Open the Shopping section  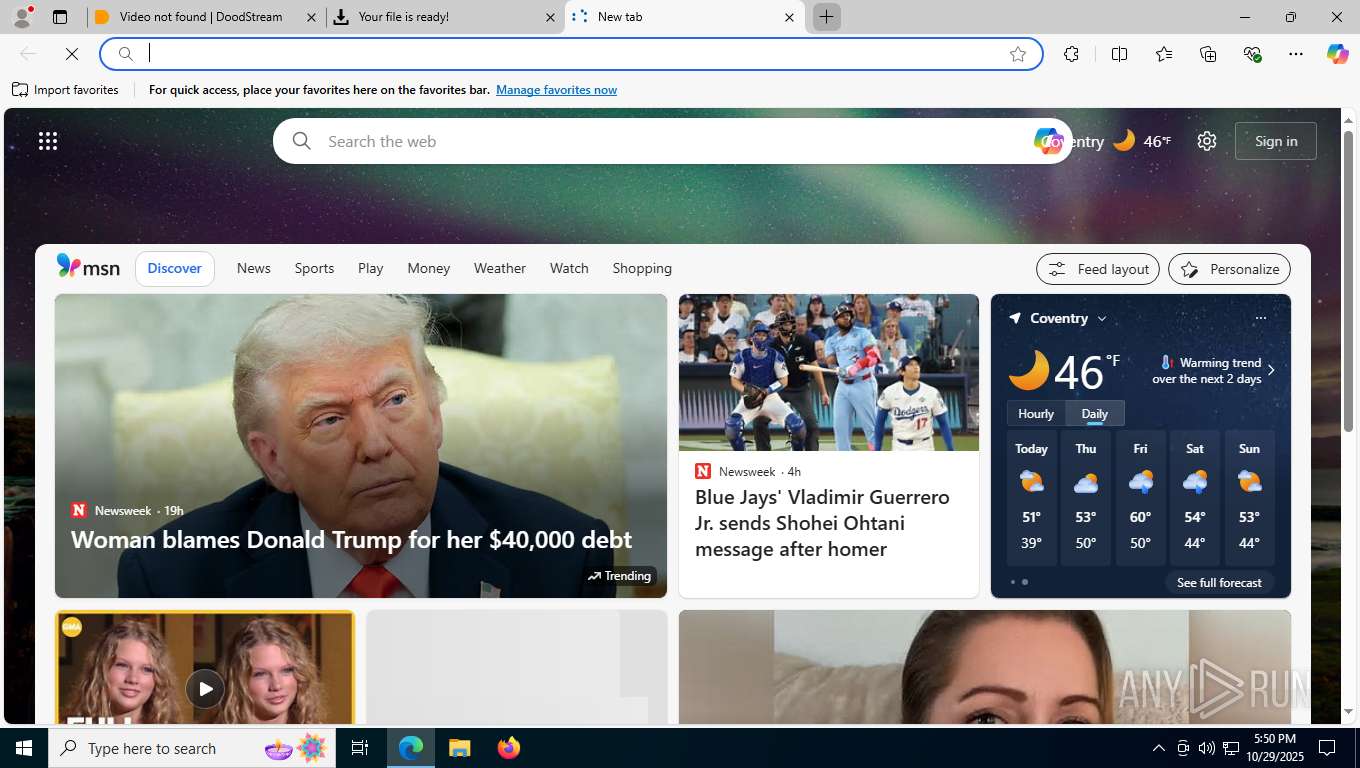point(642,268)
